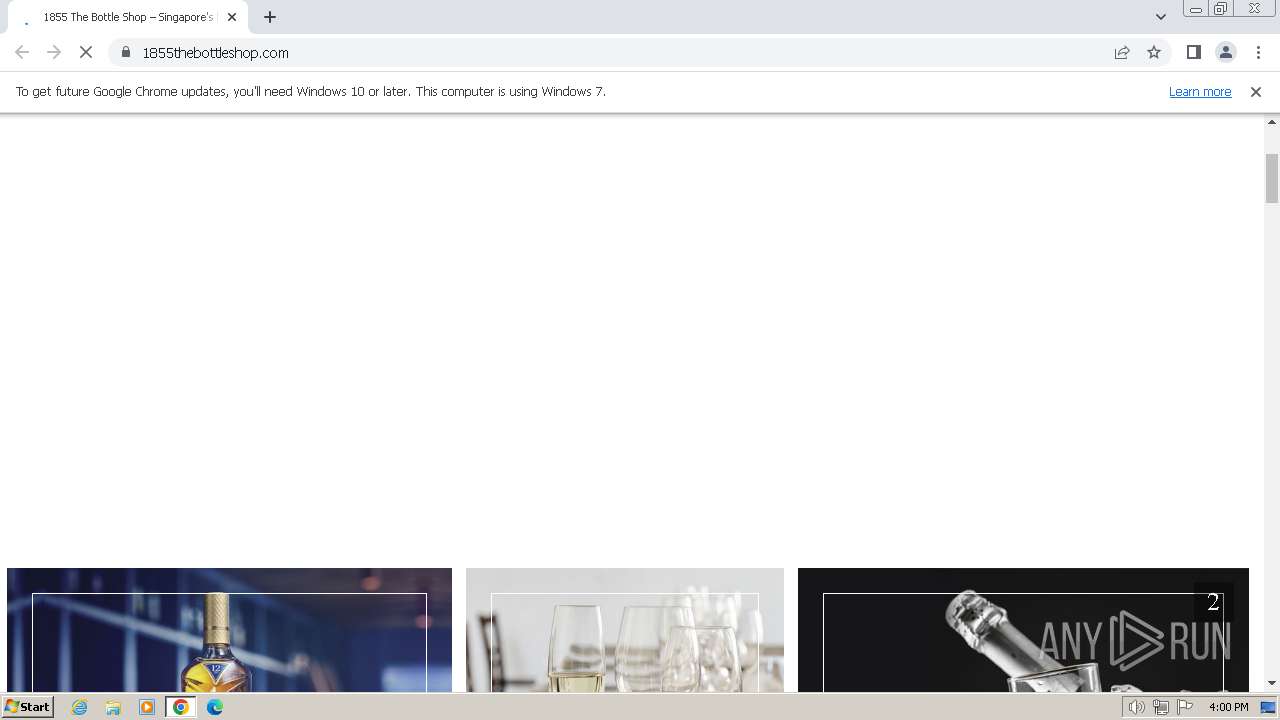The width and height of the screenshot is (1280, 720).
Task: Open the network tray icon
Action: click(x=1161, y=707)
